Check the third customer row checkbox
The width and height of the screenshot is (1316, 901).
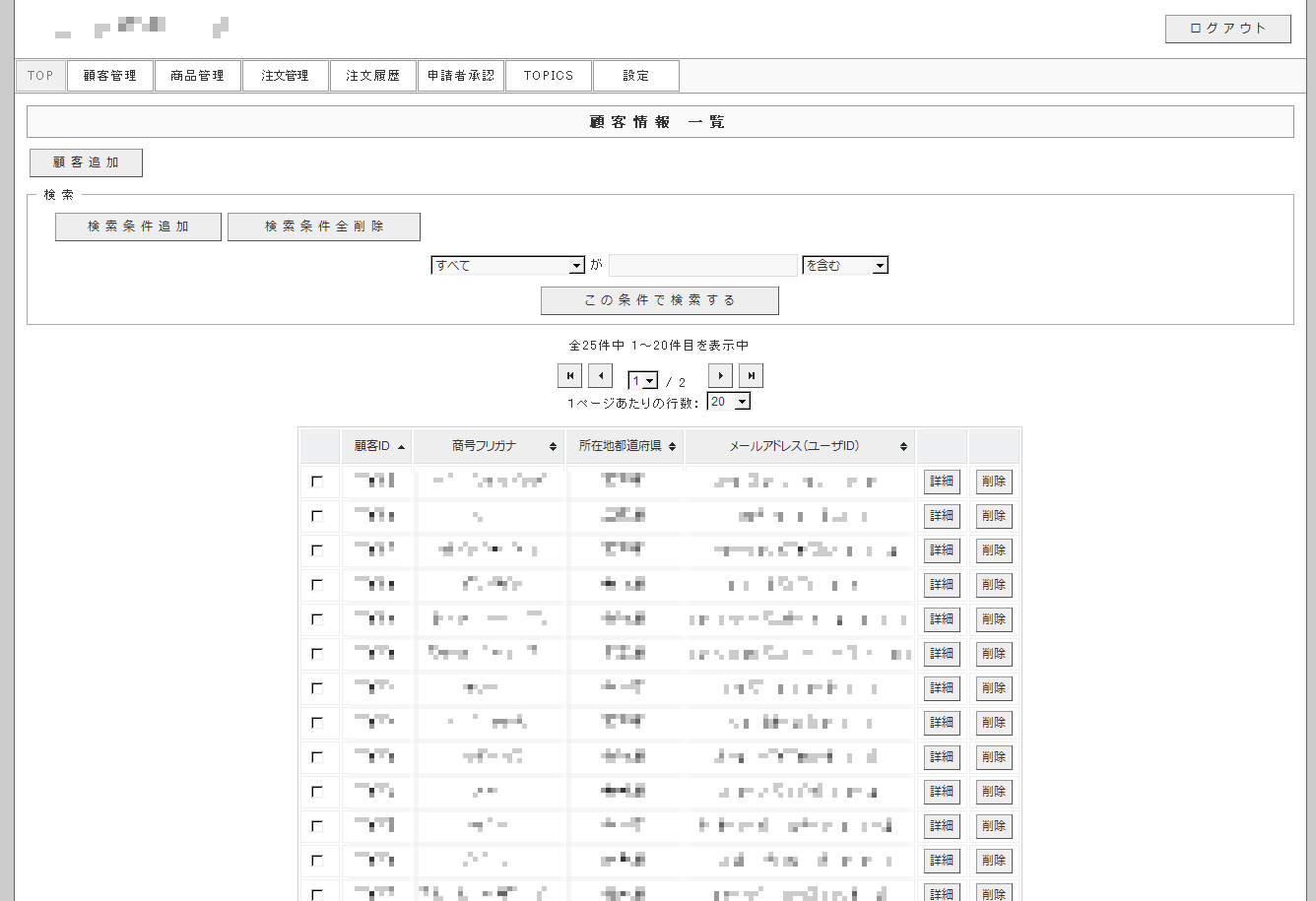pos(317,550)
